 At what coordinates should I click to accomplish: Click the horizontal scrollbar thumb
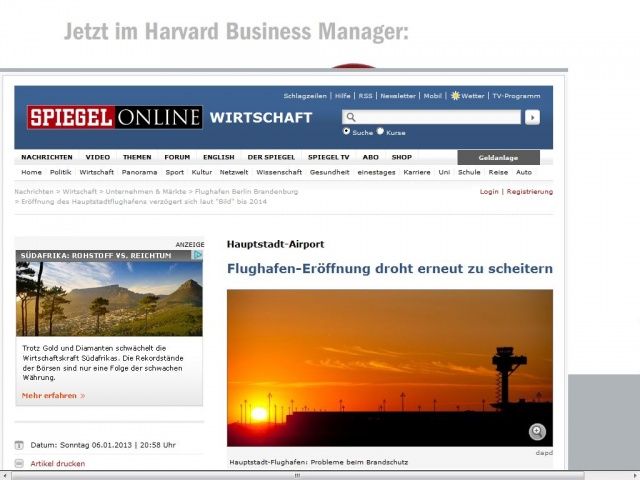(298, 476)
